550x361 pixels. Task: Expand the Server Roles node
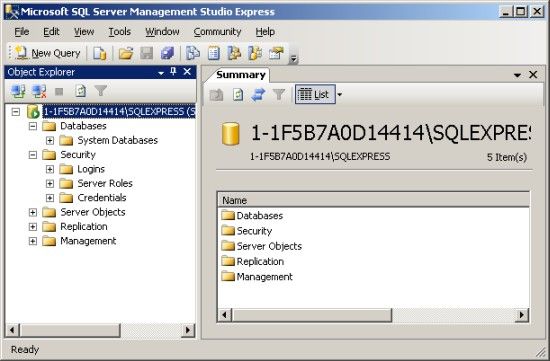[x=50, y=183]
